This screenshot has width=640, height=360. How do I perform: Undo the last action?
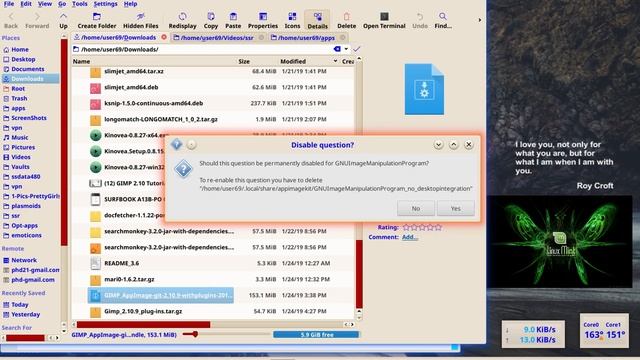coord(420,20)
